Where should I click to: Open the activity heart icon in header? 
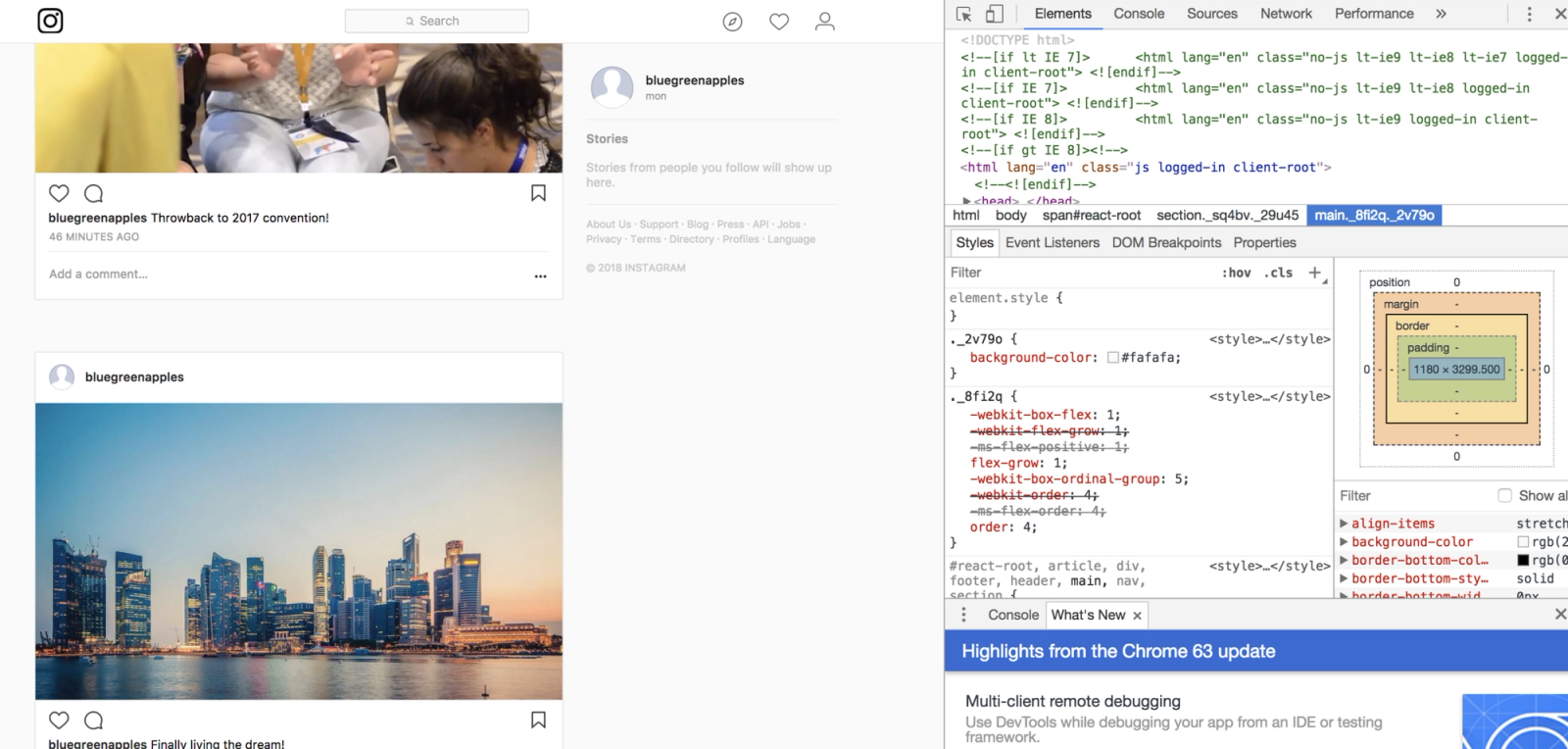pos(779,22)
